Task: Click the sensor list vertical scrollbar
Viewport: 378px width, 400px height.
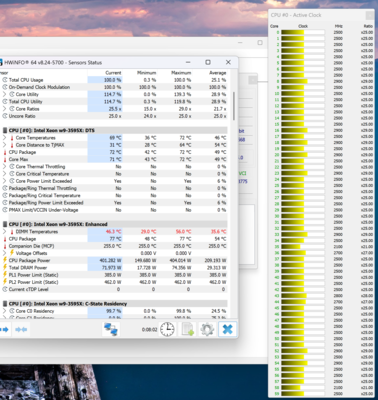Action: pos(234,106)
